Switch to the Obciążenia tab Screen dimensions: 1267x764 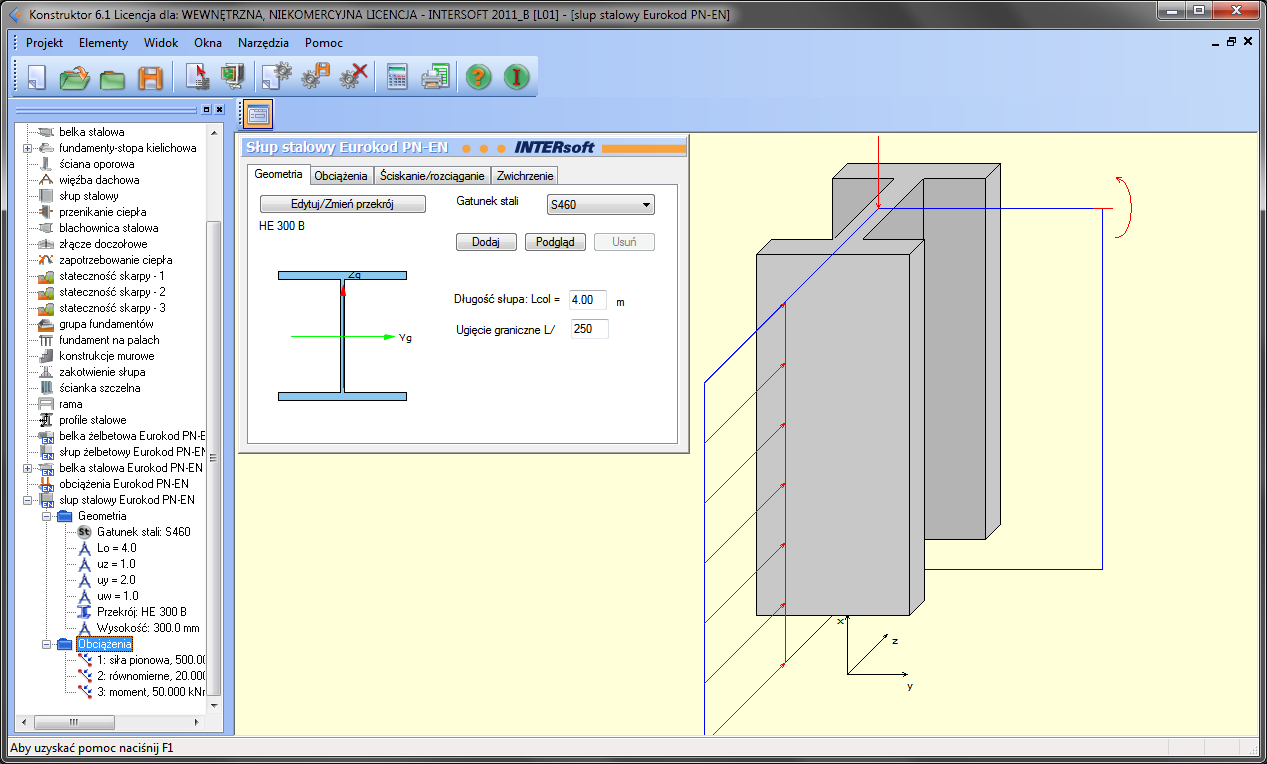[x=341, y=175]
